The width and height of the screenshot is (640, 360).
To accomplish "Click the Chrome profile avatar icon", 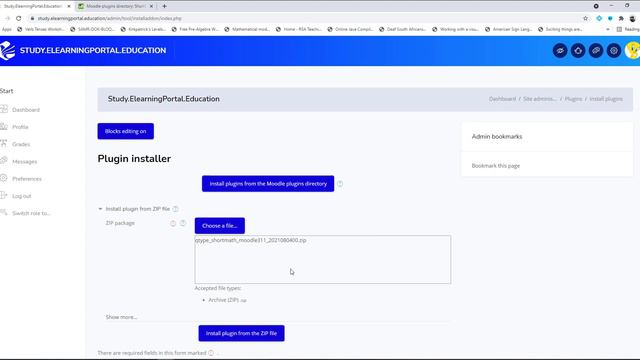I will tap(632, 18).
